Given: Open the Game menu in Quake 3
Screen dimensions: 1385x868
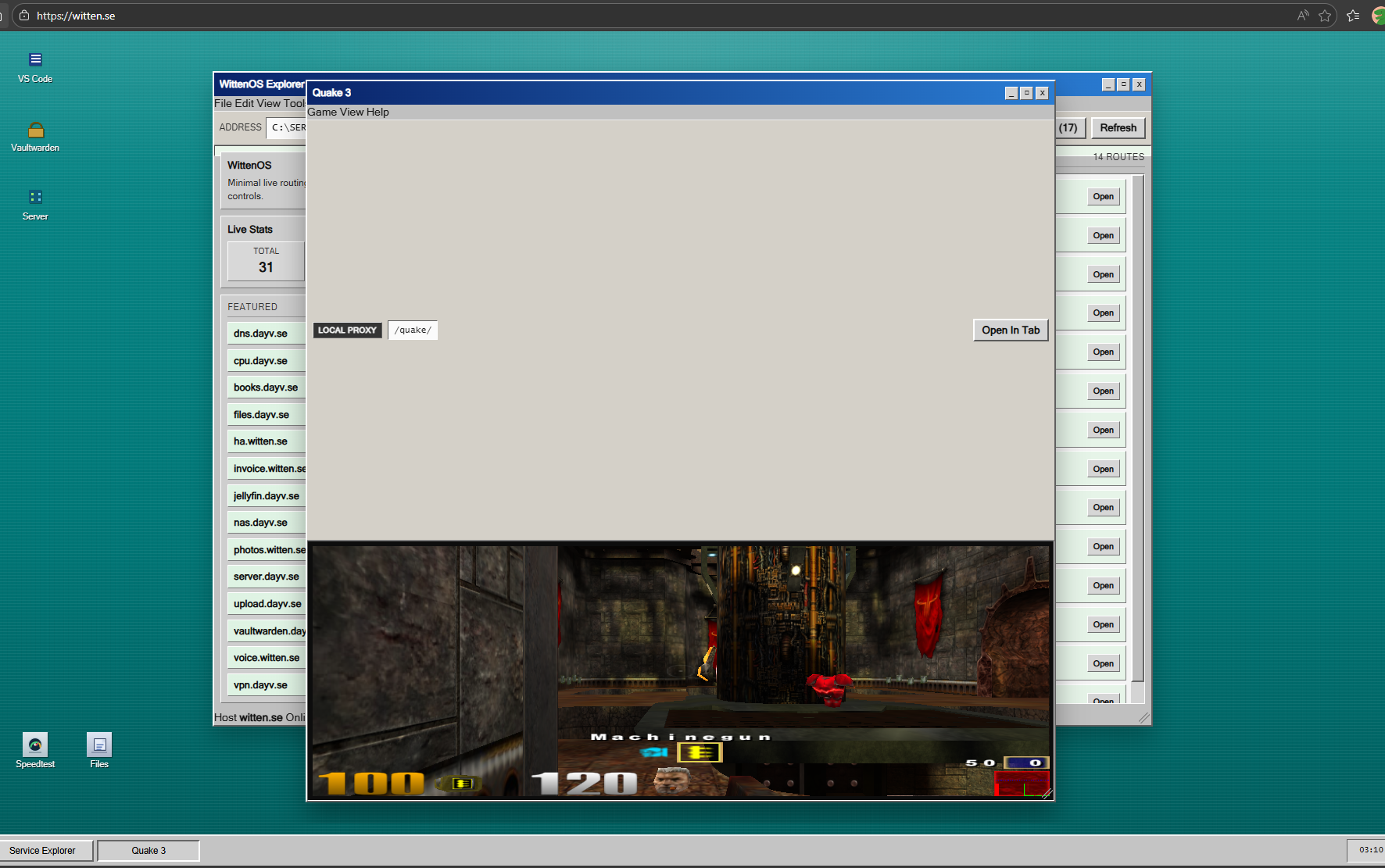Looking at the screenshot, I should (x=321, y=112).
